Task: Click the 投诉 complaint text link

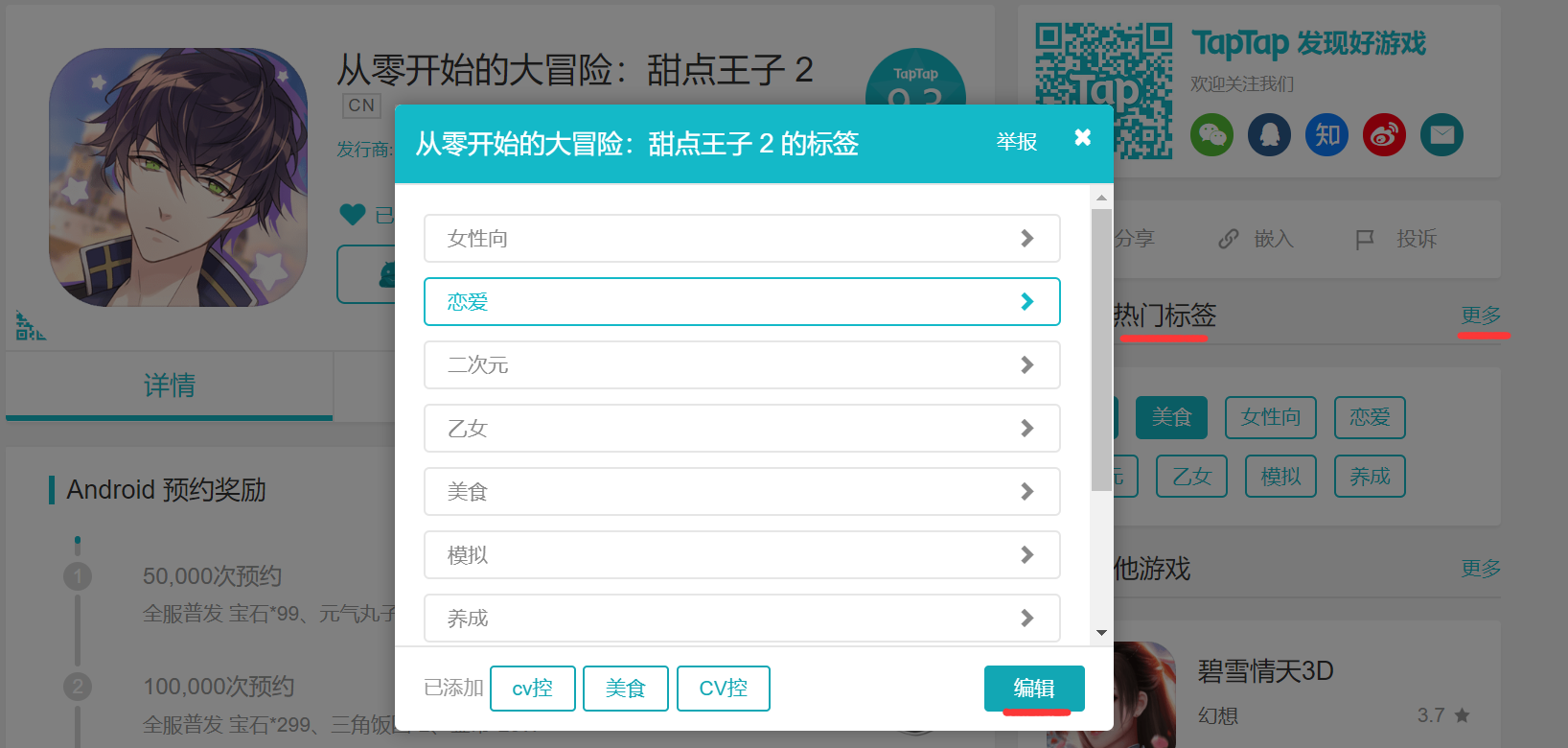Action: (1417, 239)
